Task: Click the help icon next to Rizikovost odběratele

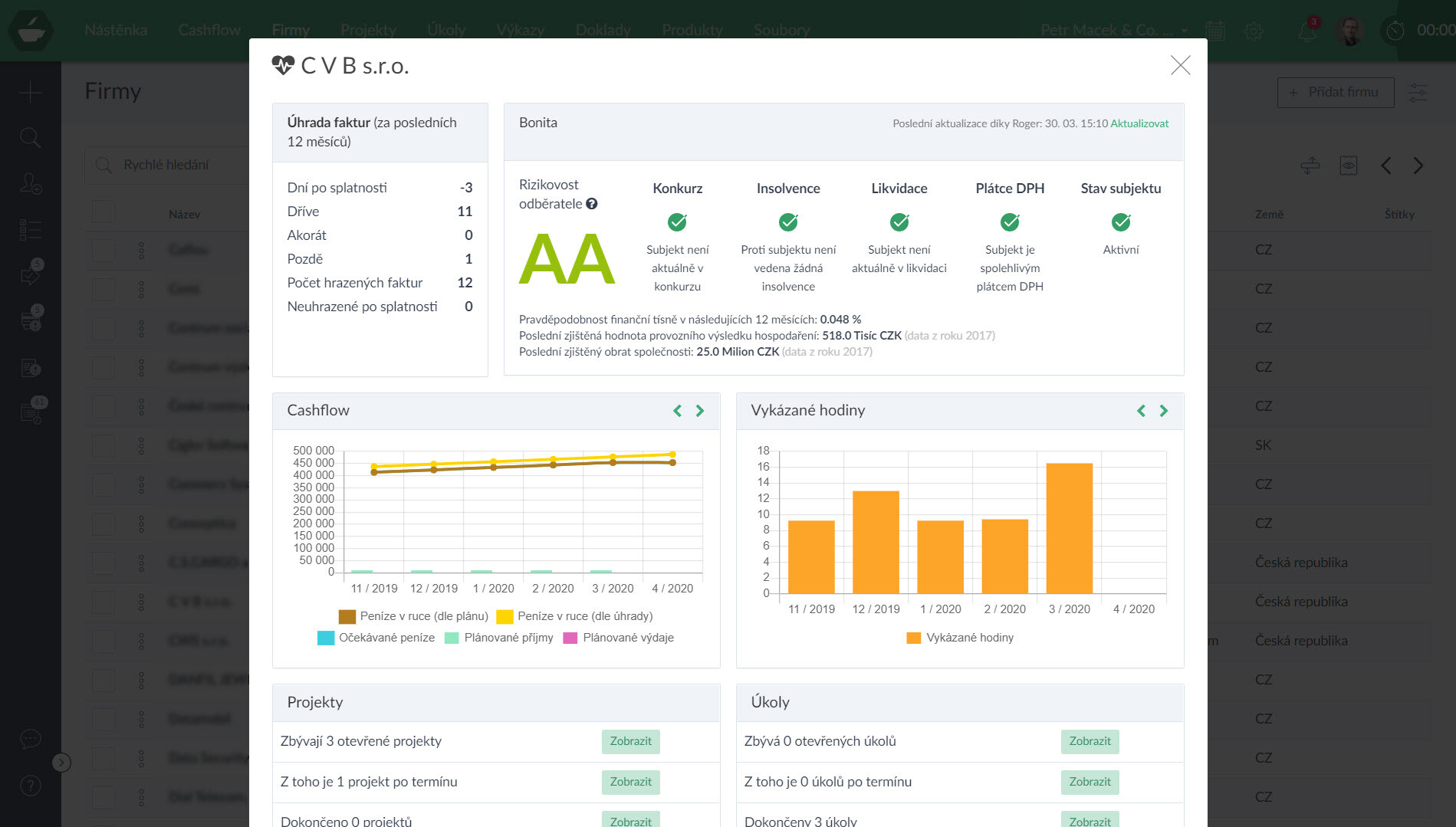Action: coord(591,204)
